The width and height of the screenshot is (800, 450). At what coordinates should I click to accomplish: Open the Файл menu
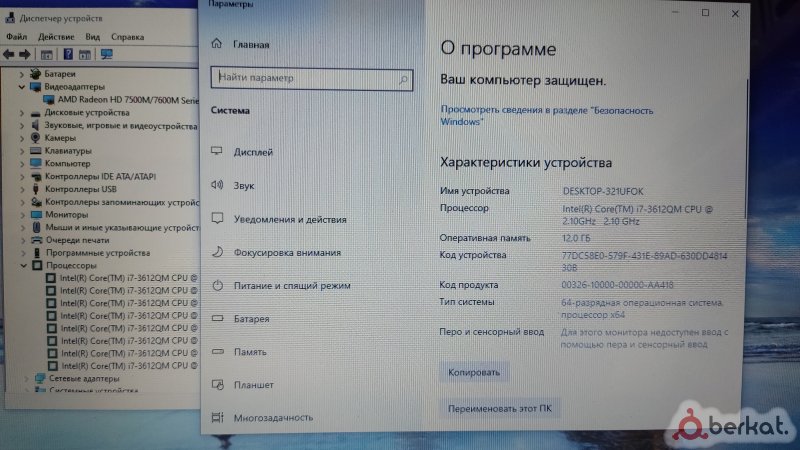pyautogui.click(x=16, y=37)
